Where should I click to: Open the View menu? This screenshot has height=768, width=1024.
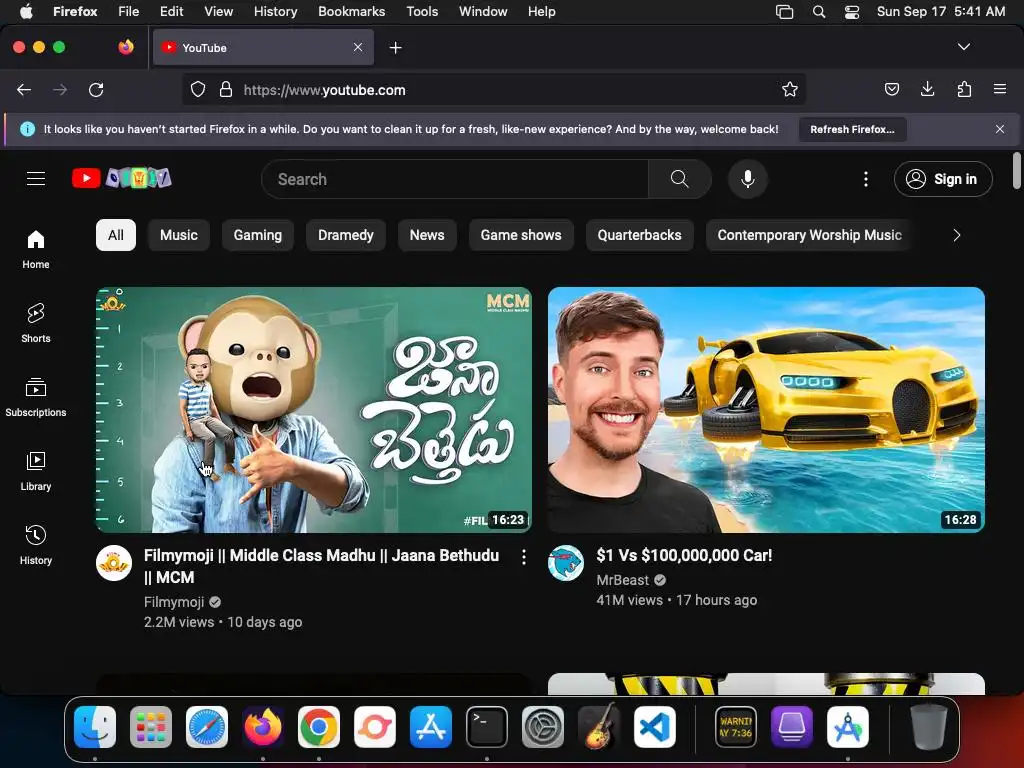tap(218, 11)
